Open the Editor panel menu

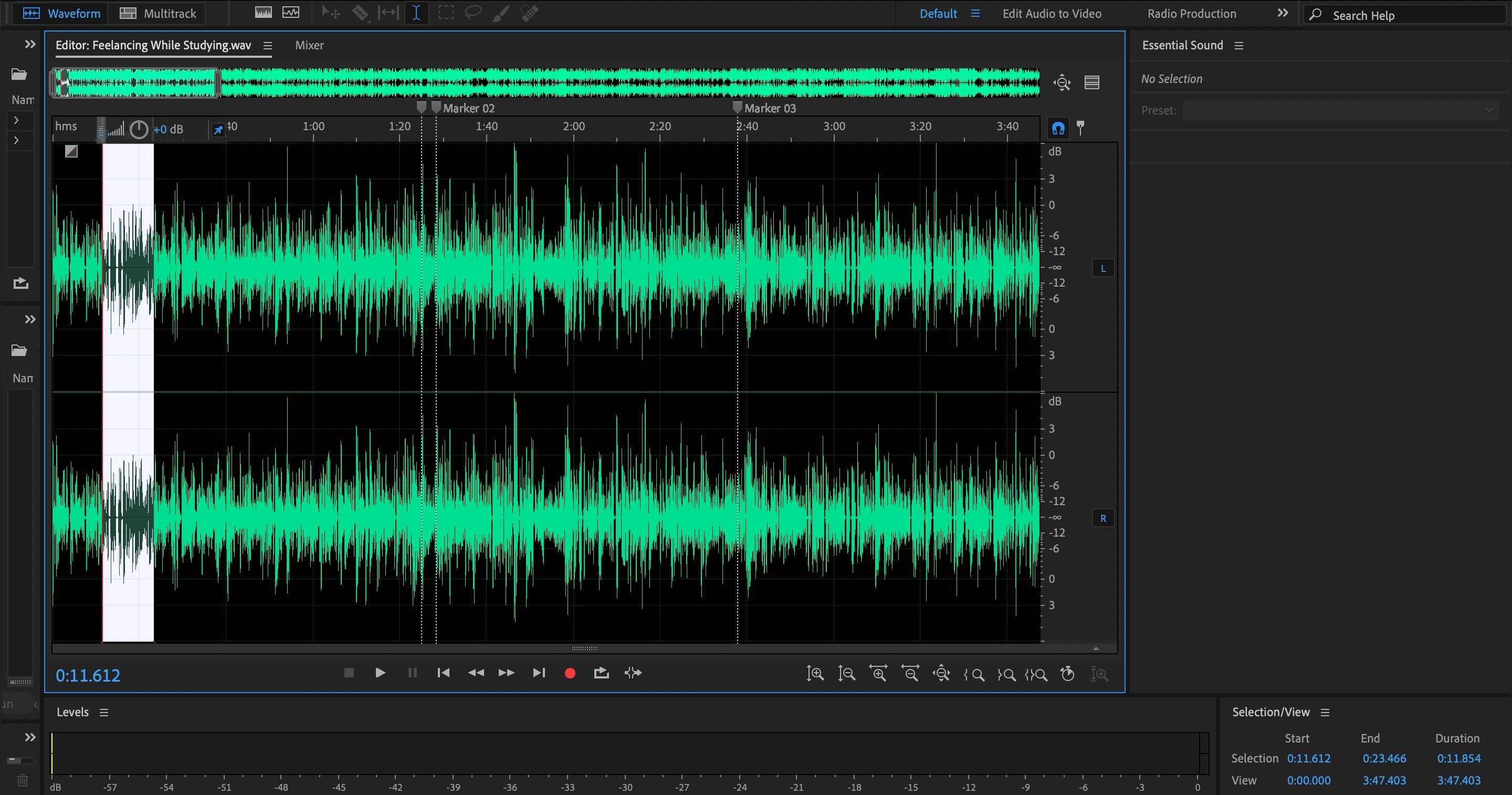click(x=268, y=45)
